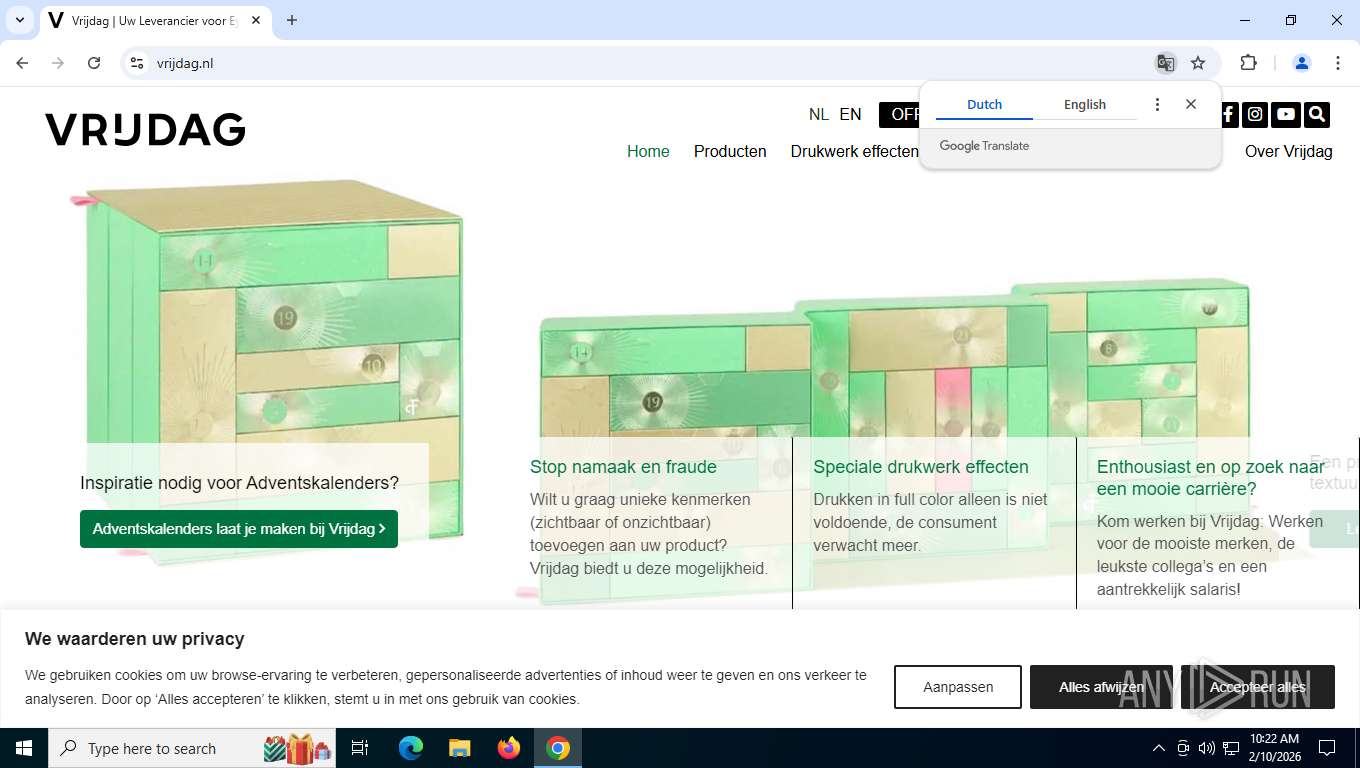This screenshot has width=1360, height=768.
Task: Click the Vrijdag browser tab
Action: pos(155,20)
